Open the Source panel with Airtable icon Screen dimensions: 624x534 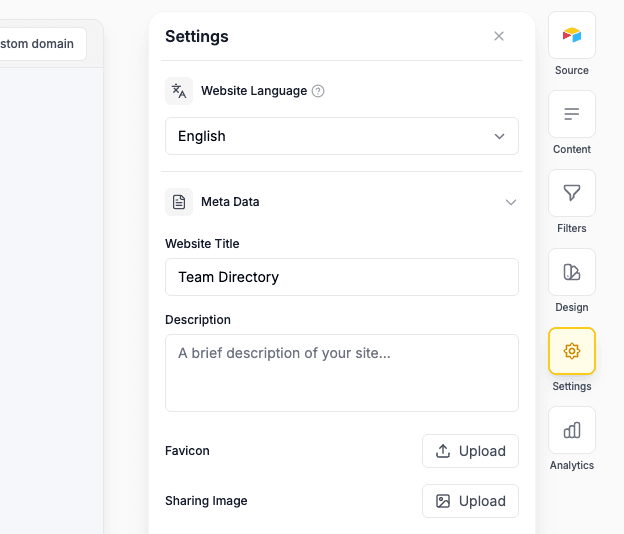tap(571, 35)
